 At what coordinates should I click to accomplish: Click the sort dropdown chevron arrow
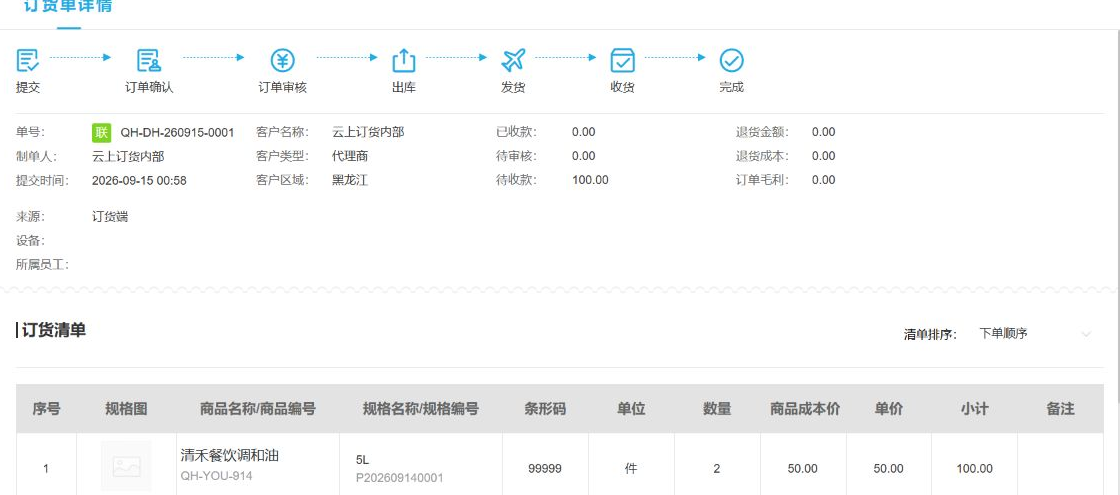(1086, 334)
